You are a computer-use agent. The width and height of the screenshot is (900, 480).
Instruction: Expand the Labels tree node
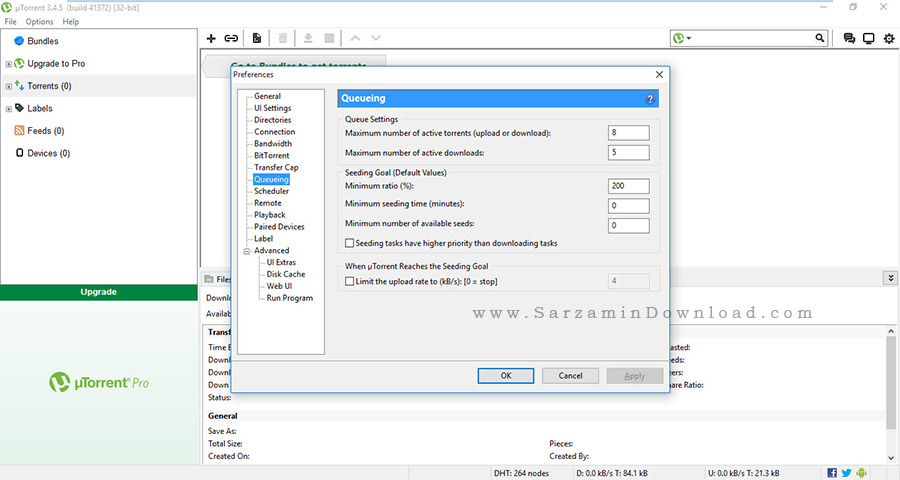coord(9,109)
